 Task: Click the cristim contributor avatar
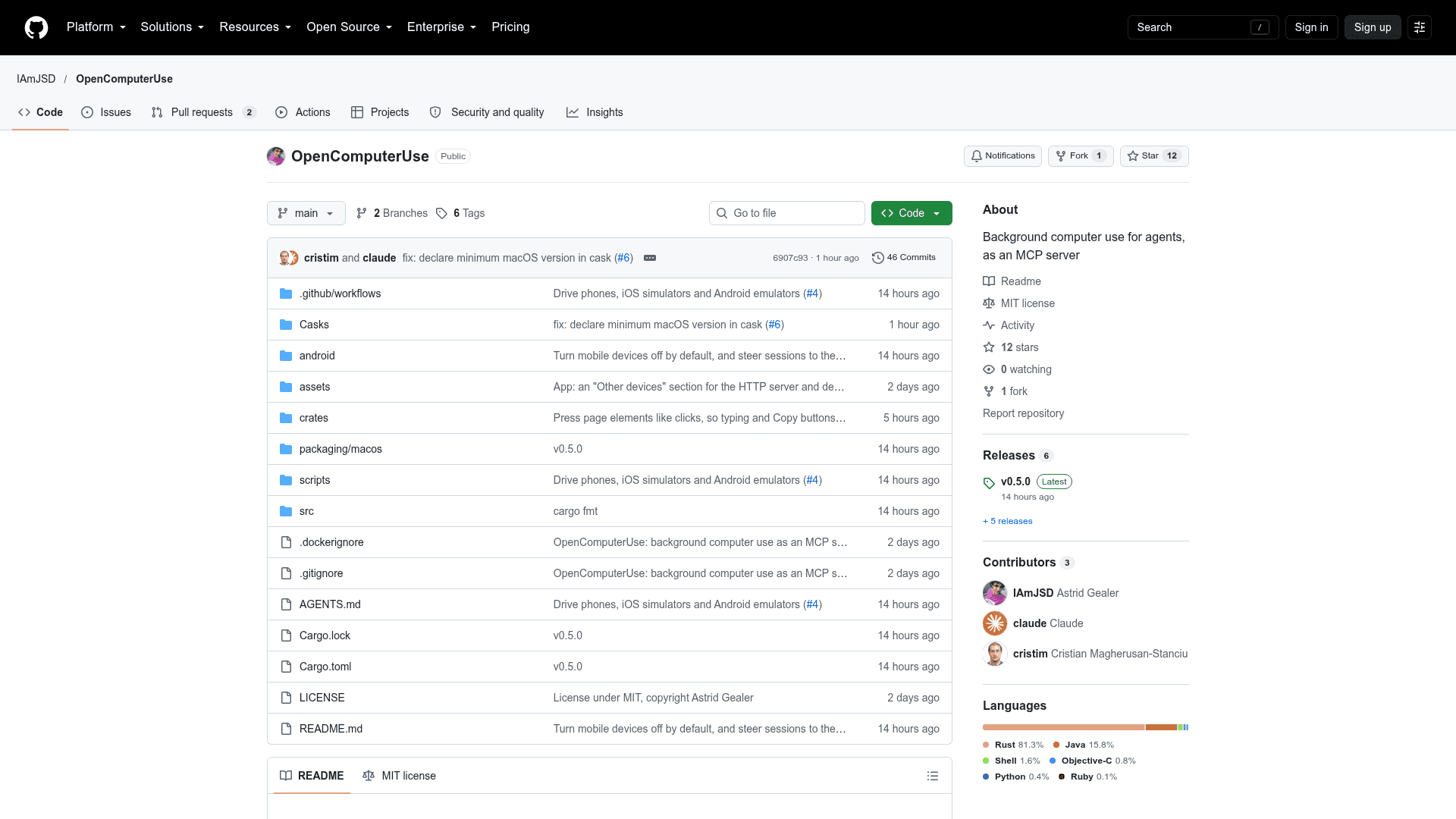(995, 654)
